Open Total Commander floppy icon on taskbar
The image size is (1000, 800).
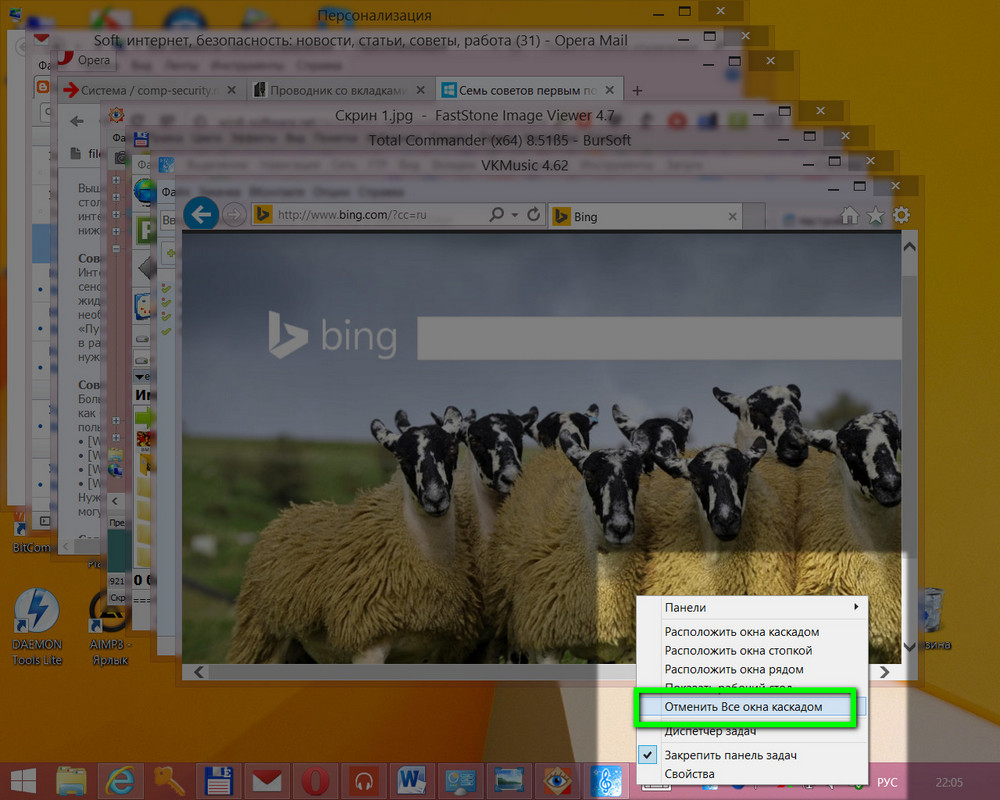218,781
